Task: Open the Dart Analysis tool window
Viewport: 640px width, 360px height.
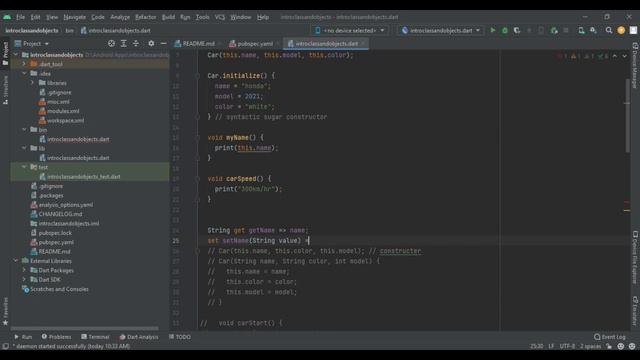Action: 139,337
